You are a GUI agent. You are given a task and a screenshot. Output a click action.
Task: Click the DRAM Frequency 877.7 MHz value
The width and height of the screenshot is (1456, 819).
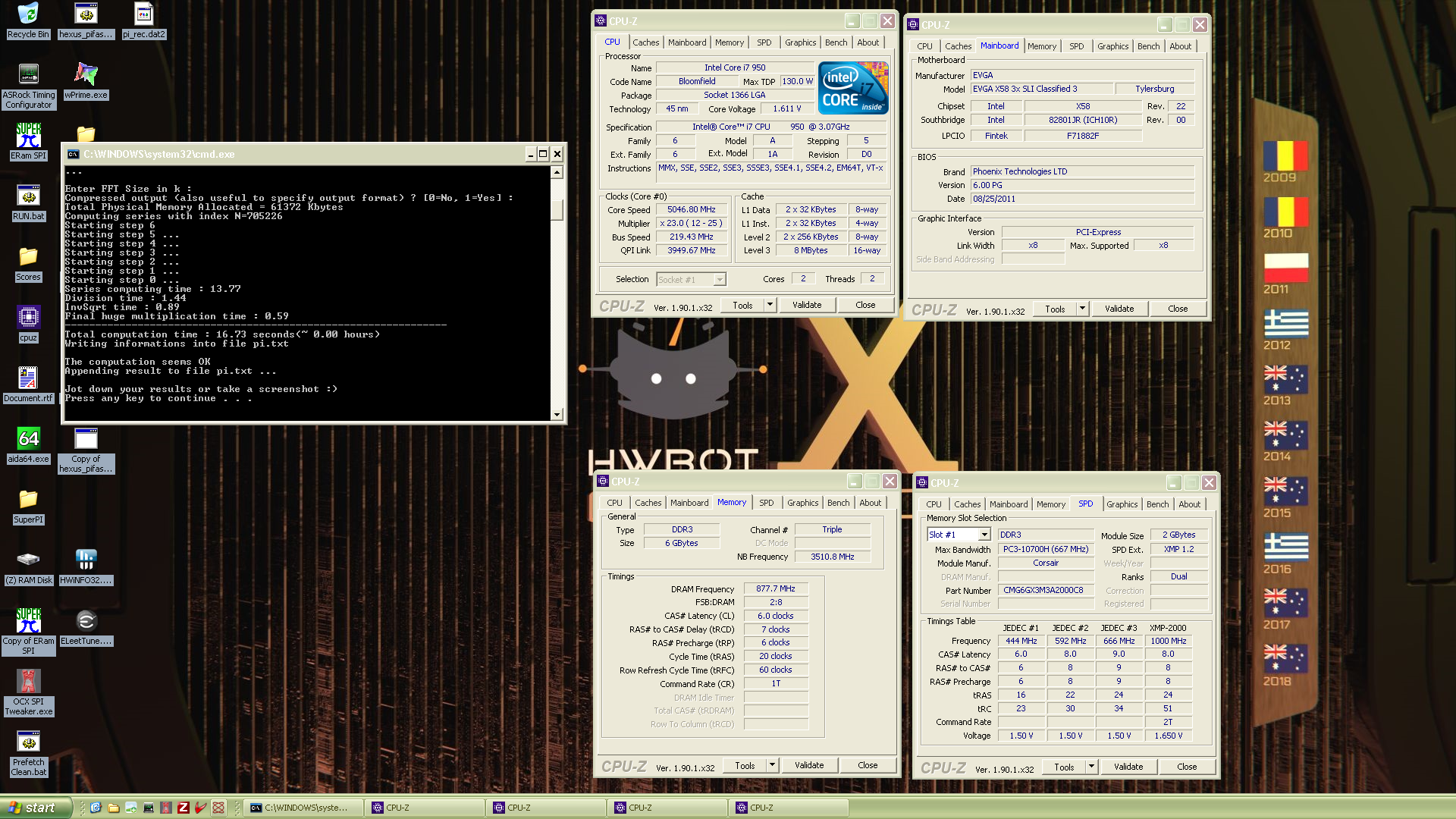(x=776, y=589)
